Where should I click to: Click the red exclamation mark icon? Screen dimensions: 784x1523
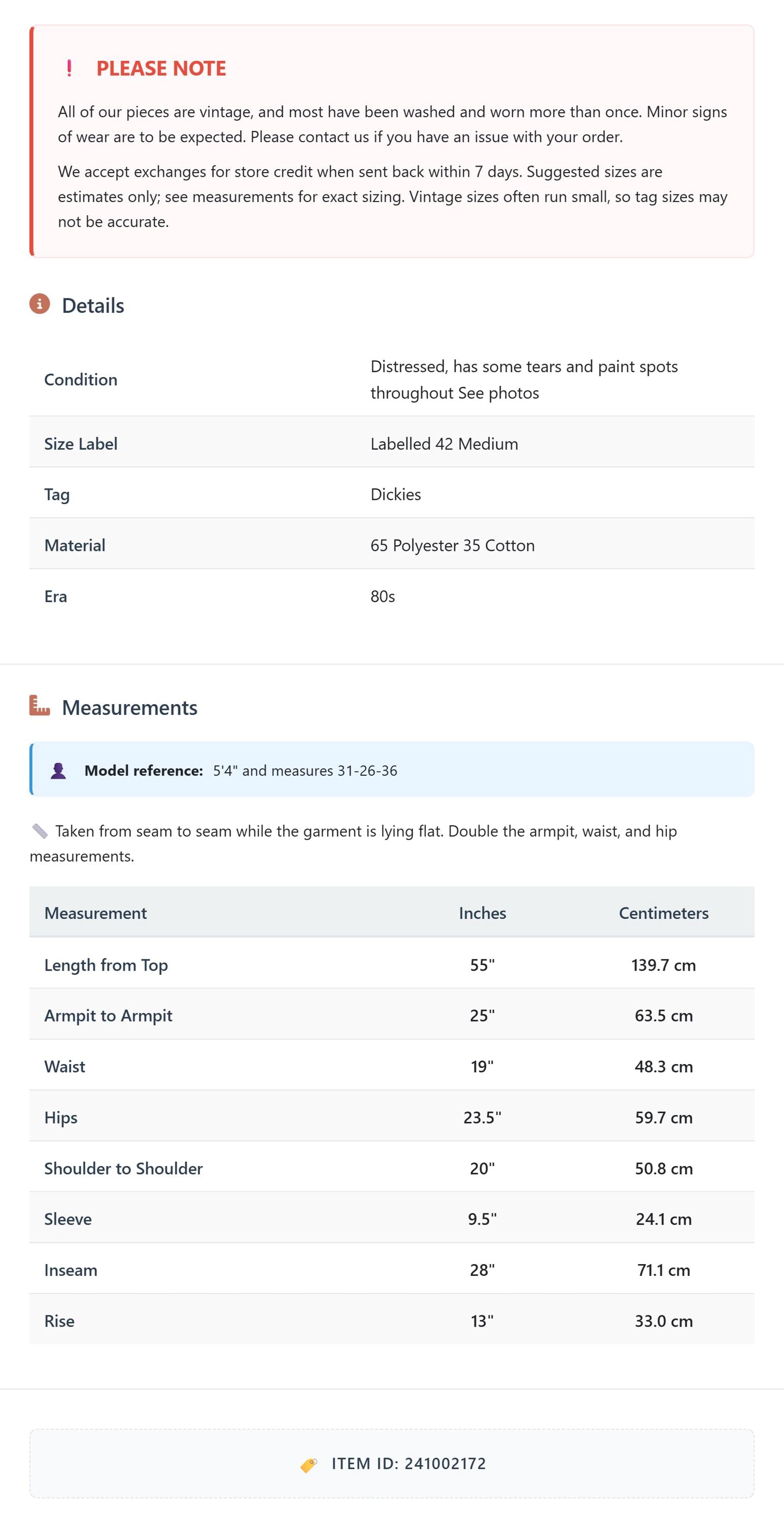click(x=69, y=69)
